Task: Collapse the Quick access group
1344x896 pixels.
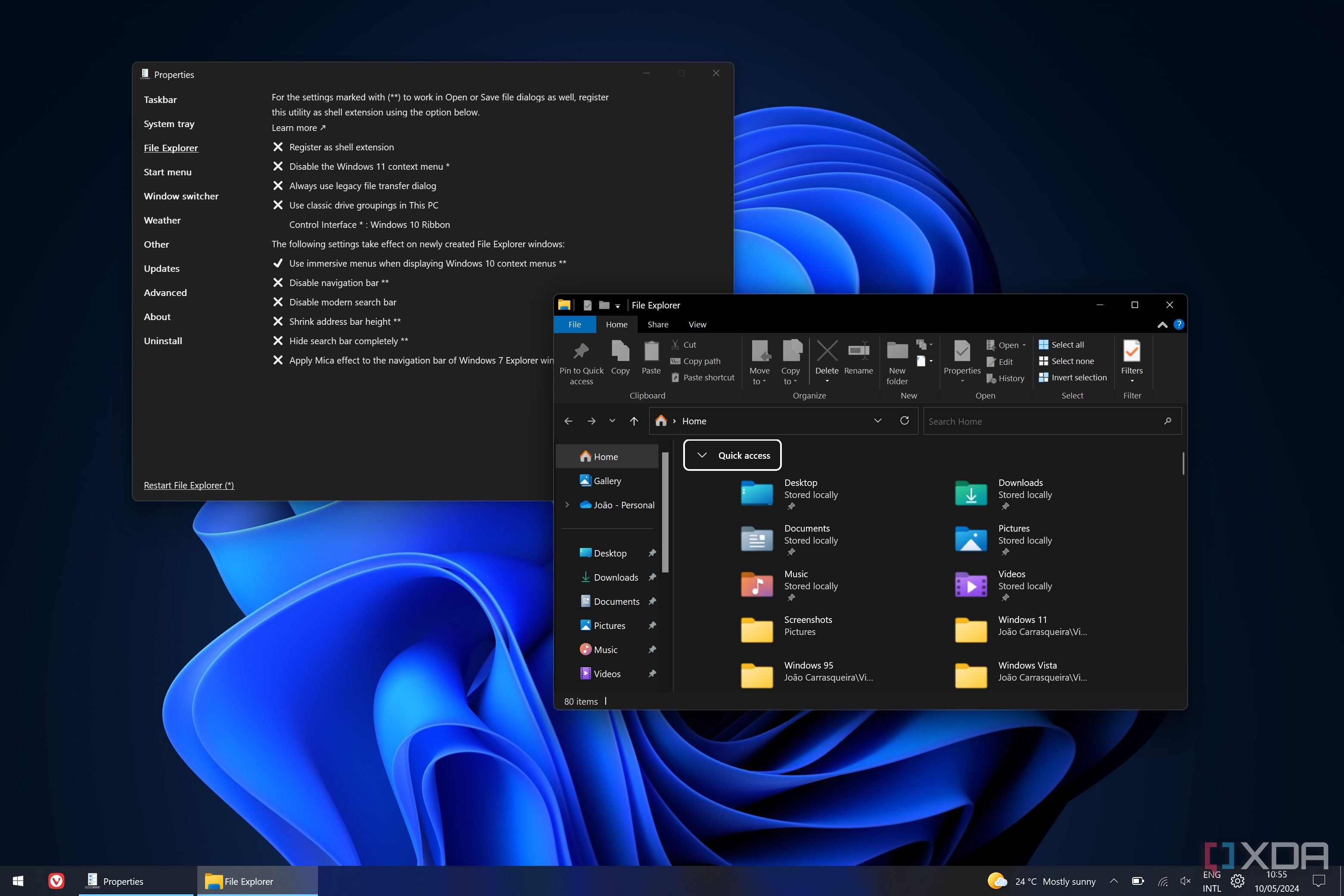Action: click(702, 455)
